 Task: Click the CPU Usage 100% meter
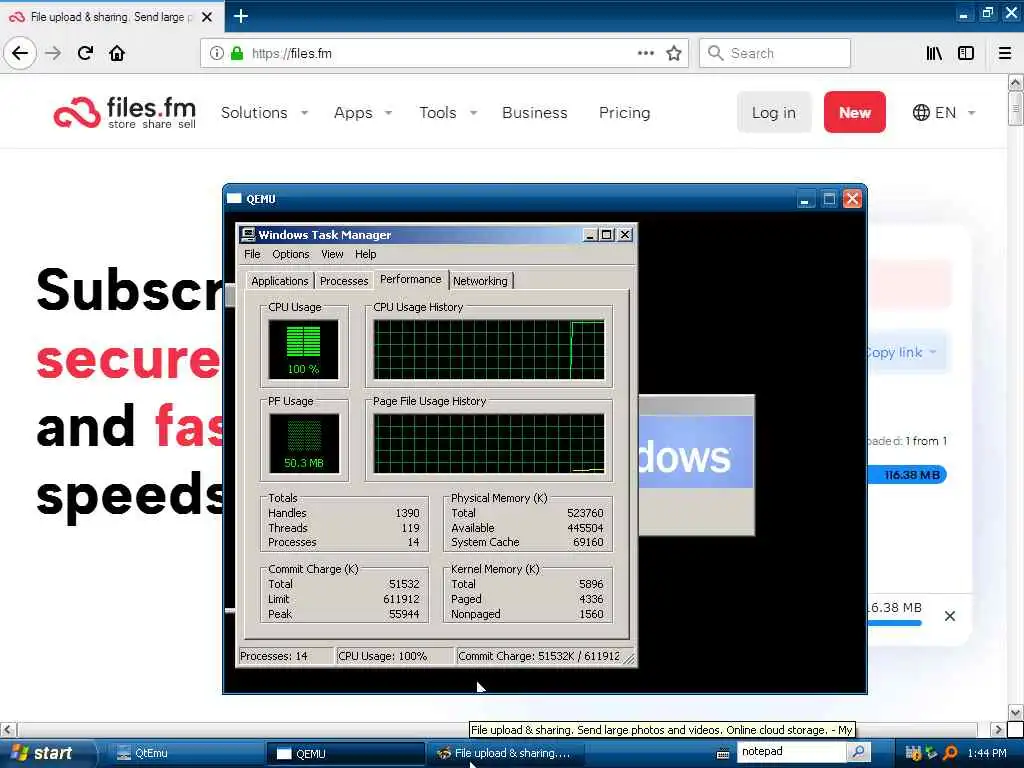304,349
